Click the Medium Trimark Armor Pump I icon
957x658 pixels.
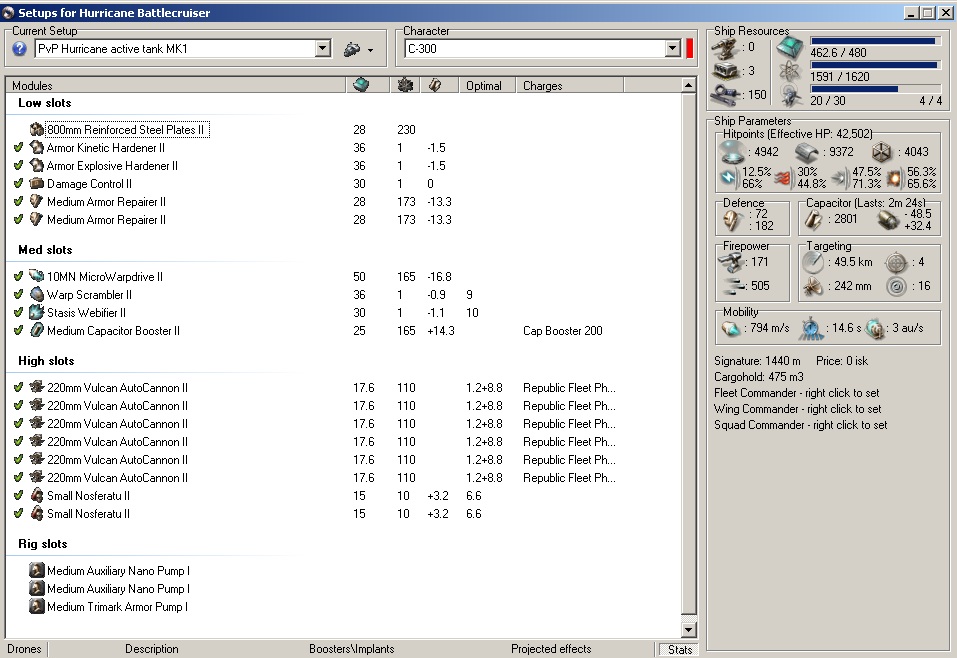point(37,607)
